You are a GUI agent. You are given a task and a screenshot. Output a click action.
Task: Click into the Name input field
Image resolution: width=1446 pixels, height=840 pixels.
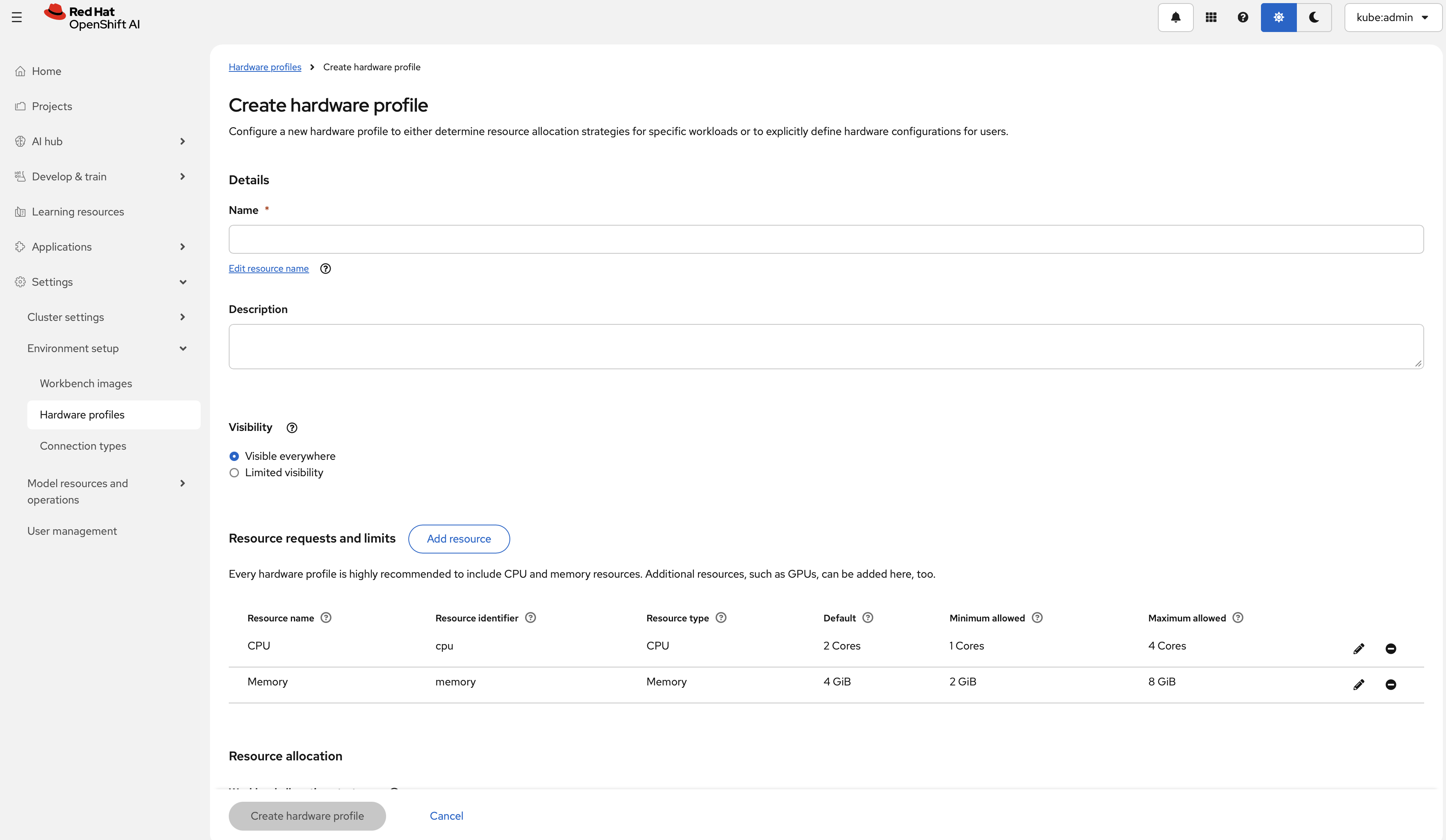click(x=826, y=239)
